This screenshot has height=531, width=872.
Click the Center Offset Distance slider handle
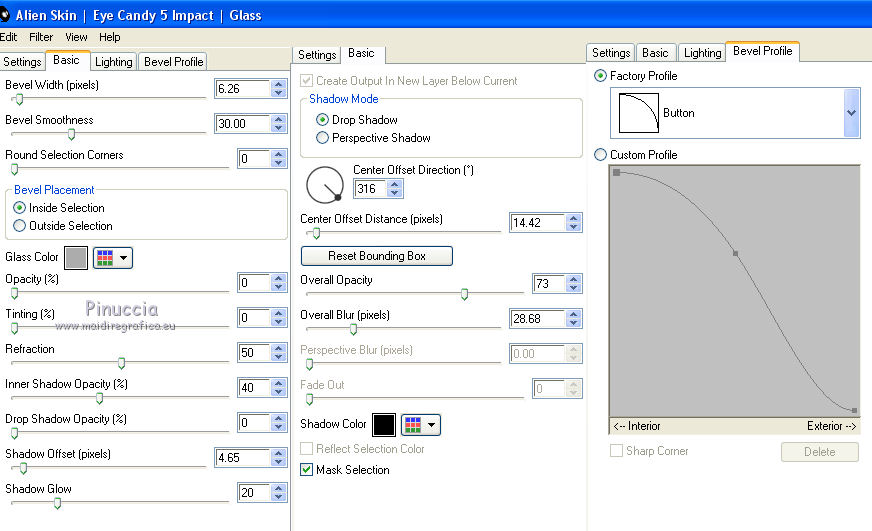pos(316,234)
